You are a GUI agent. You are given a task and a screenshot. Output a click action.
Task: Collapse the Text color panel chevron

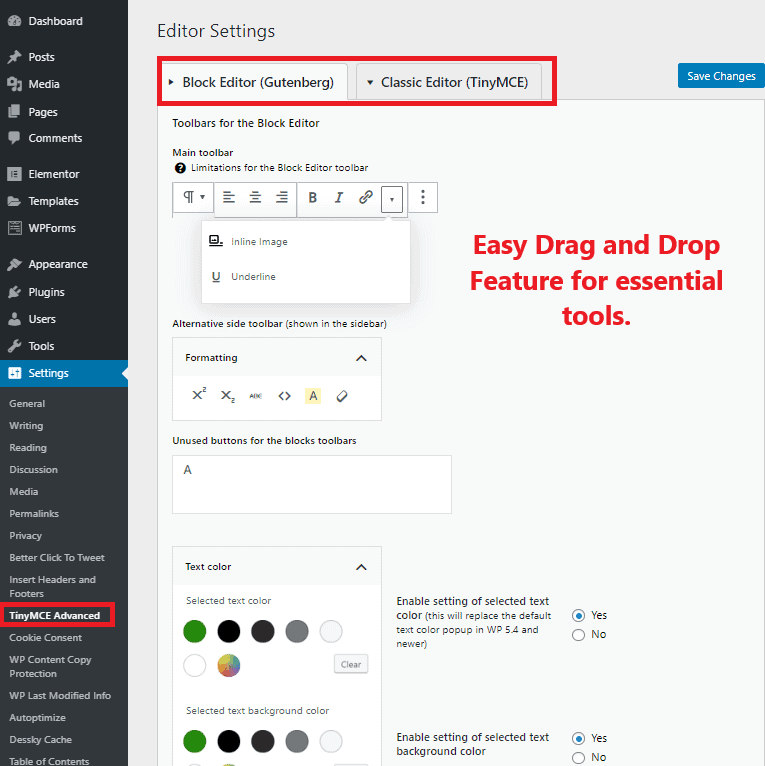pyautogui.click(x=361, y=567)
